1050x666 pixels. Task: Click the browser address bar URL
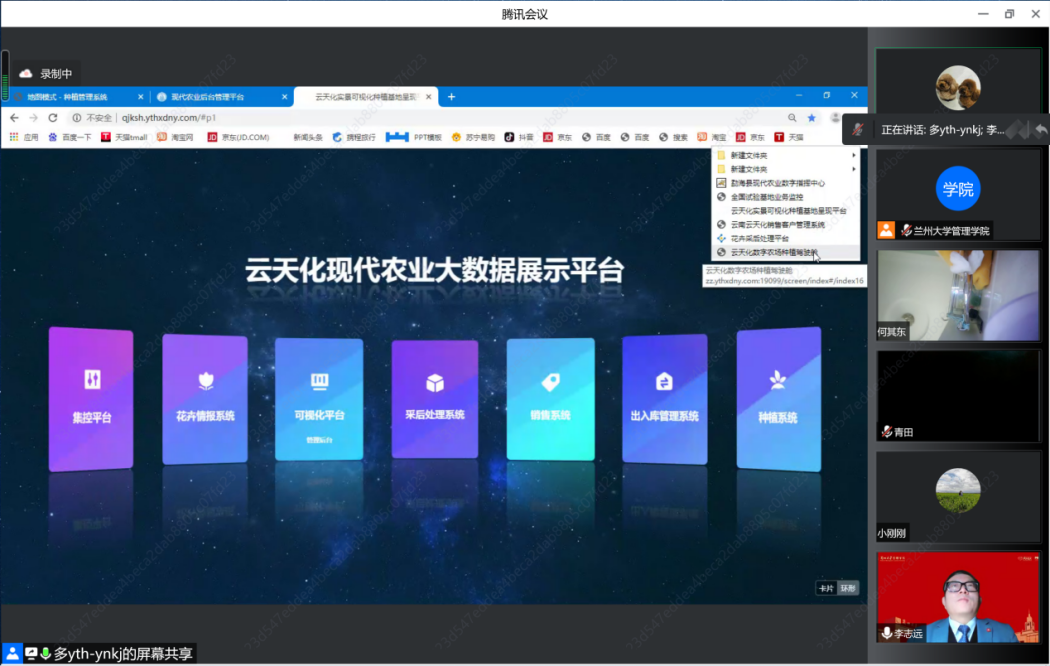170,118
